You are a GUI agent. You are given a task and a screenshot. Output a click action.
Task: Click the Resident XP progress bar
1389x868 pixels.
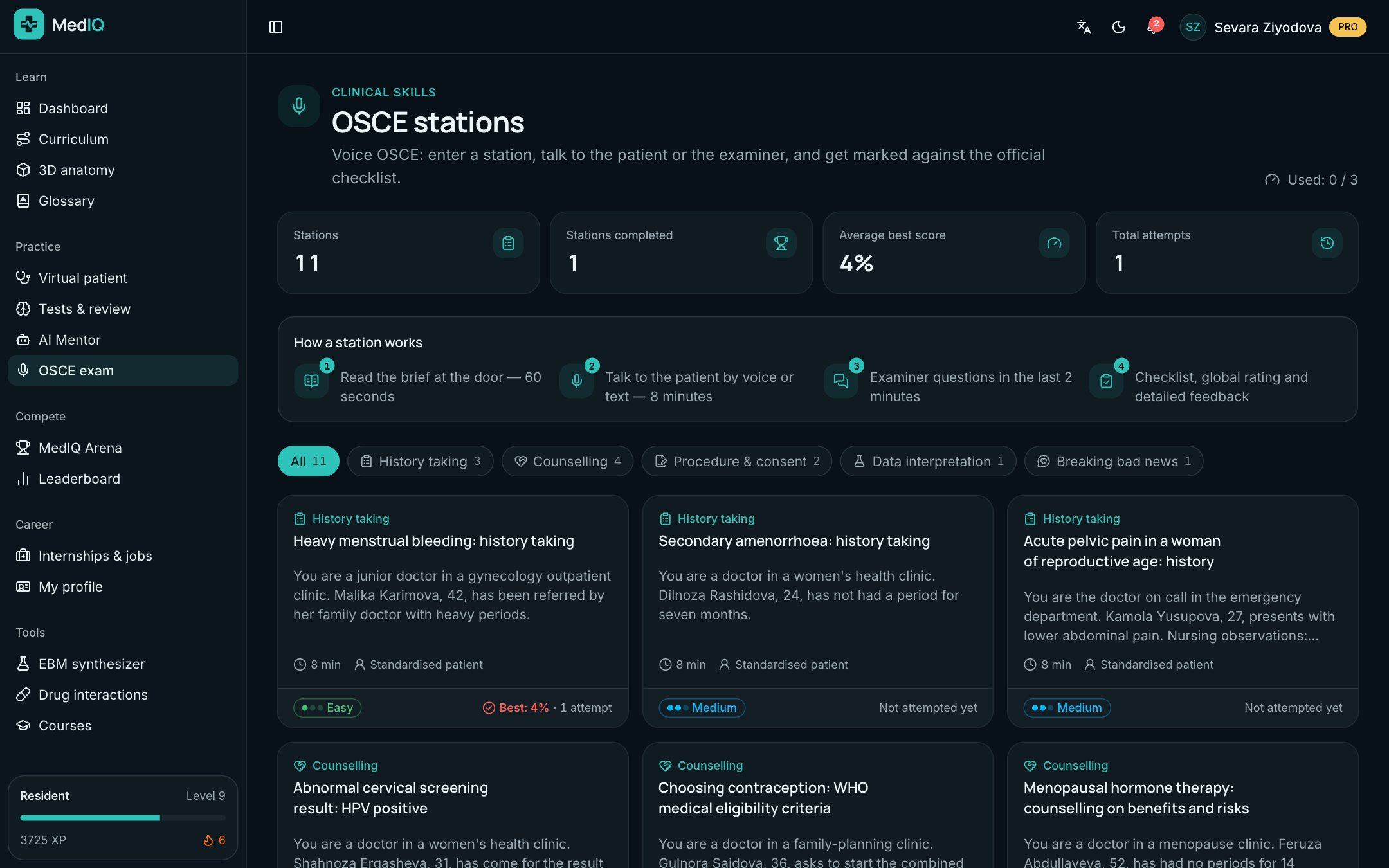pos(123,818)
